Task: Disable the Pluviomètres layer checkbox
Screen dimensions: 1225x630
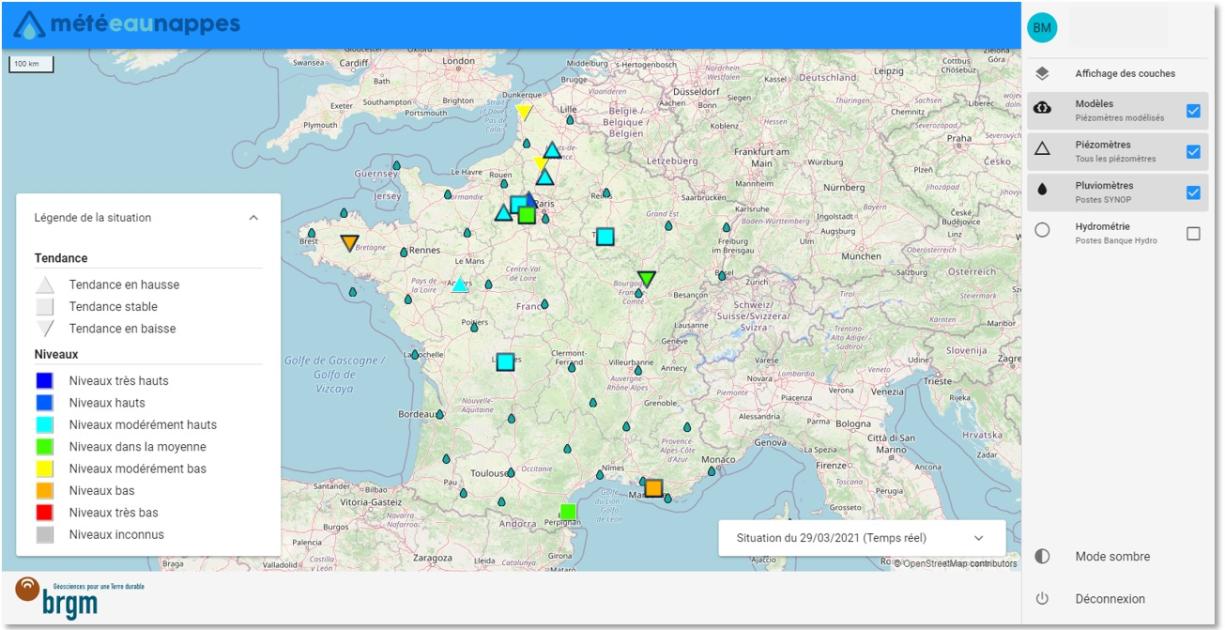Action: pyautogui.click(x=1193, y=193)
